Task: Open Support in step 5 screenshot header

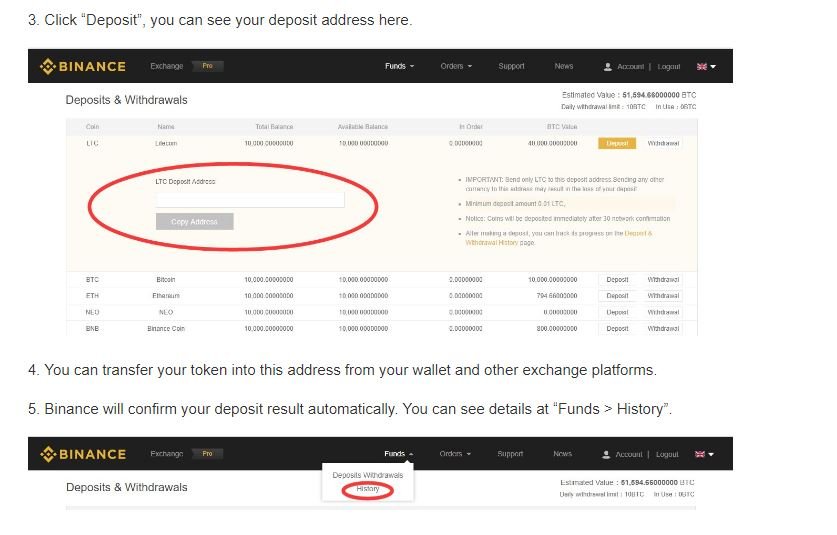Action: [510, 454]
